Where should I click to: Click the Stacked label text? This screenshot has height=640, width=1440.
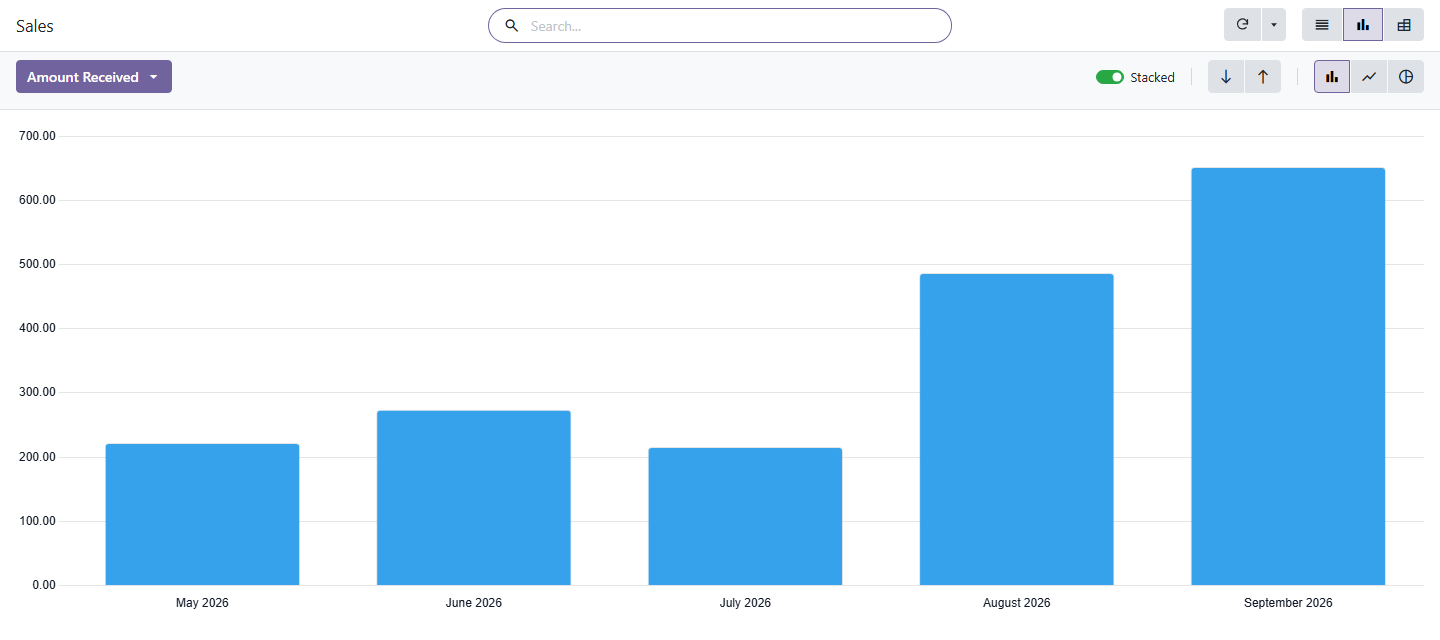1152,77
